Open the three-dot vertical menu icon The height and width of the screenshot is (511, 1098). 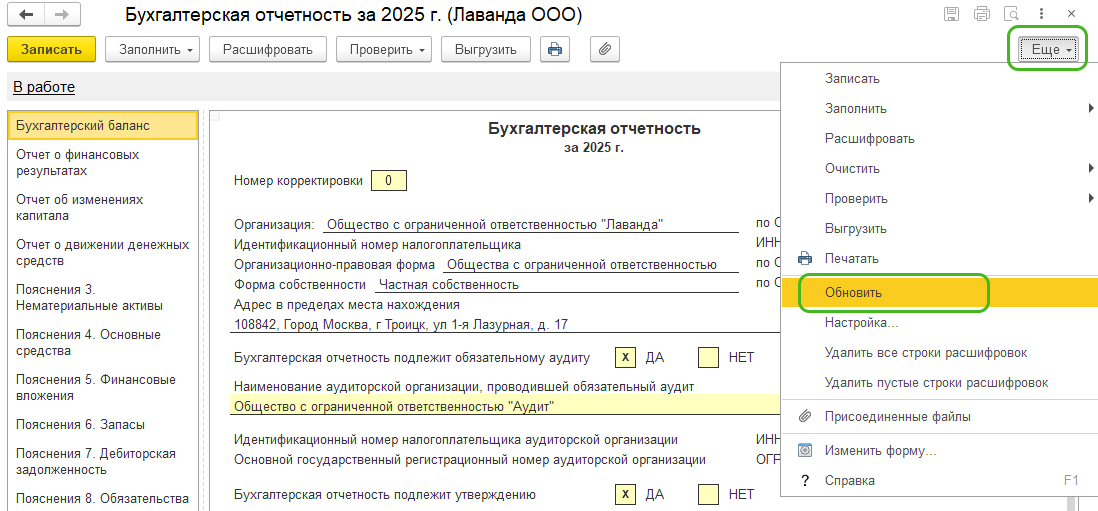point(1041,14)
